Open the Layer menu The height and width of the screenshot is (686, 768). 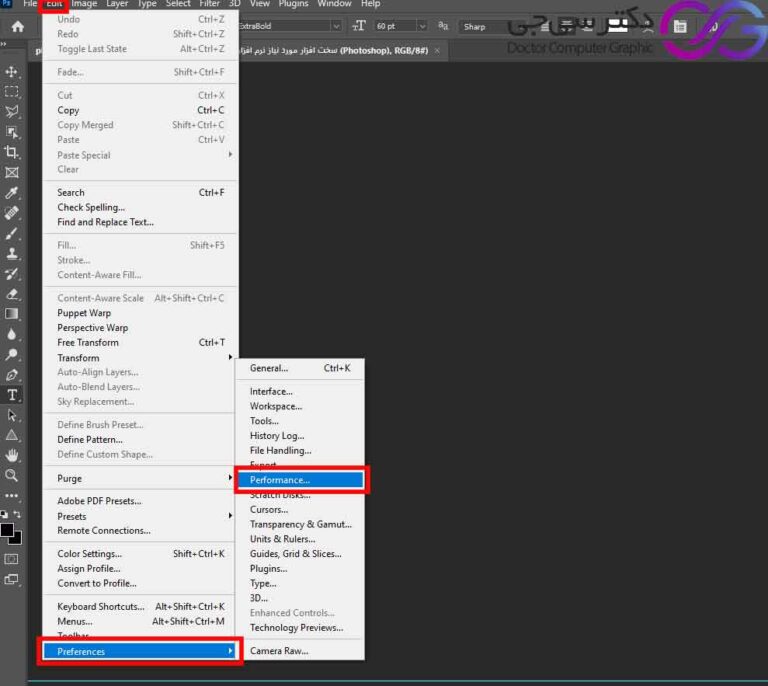[x=117, y=4]
